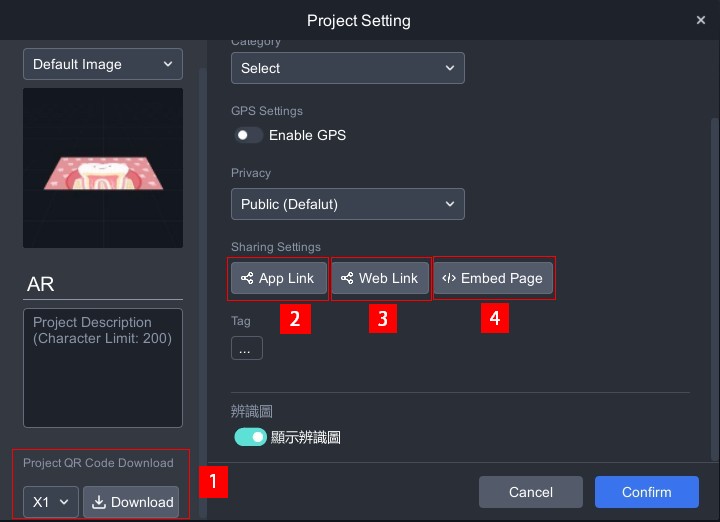Screen dimensions: 720x522
Task: Click the AR project name field
Action: pyautogui.click(x=103, y=284)
